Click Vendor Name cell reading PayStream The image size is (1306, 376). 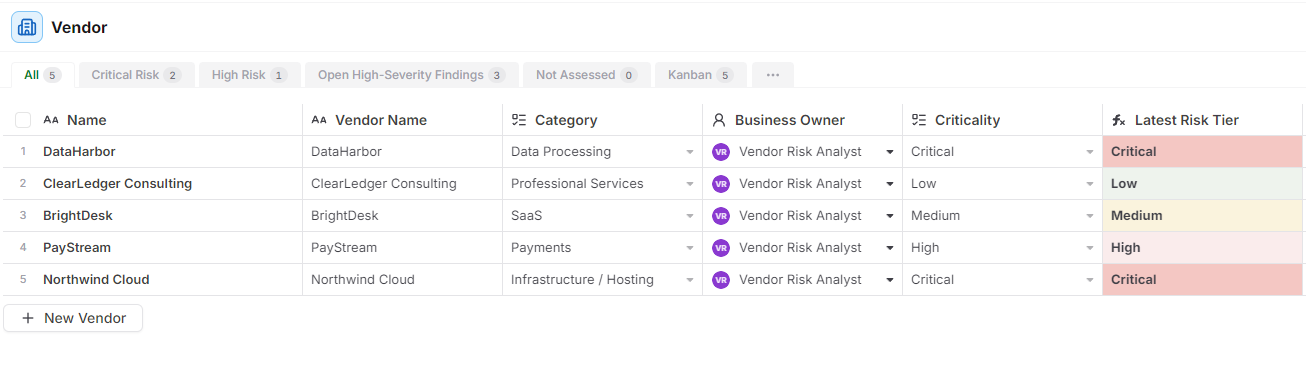click(x=403, y=248)
